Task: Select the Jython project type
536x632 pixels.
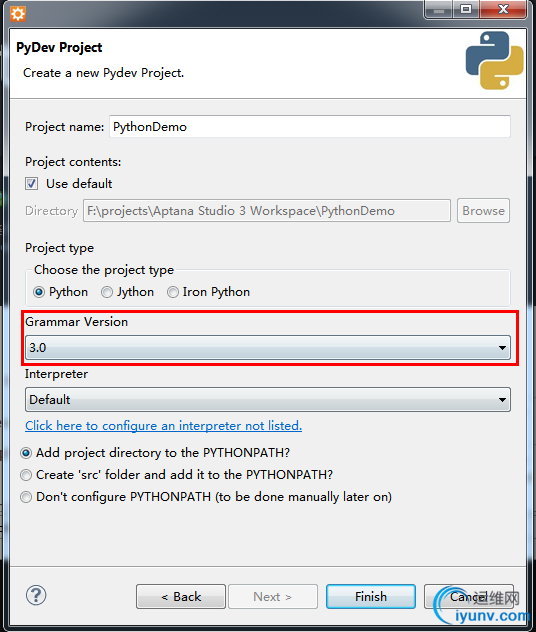Action: pyautogui.click(x=107, y=292)
